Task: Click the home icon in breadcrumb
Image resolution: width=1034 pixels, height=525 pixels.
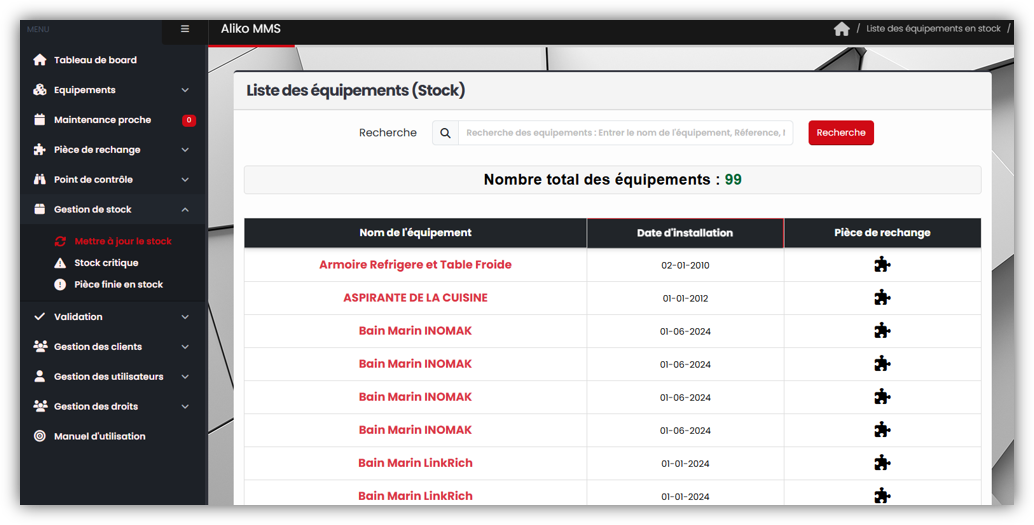Action: click(841, 29)
